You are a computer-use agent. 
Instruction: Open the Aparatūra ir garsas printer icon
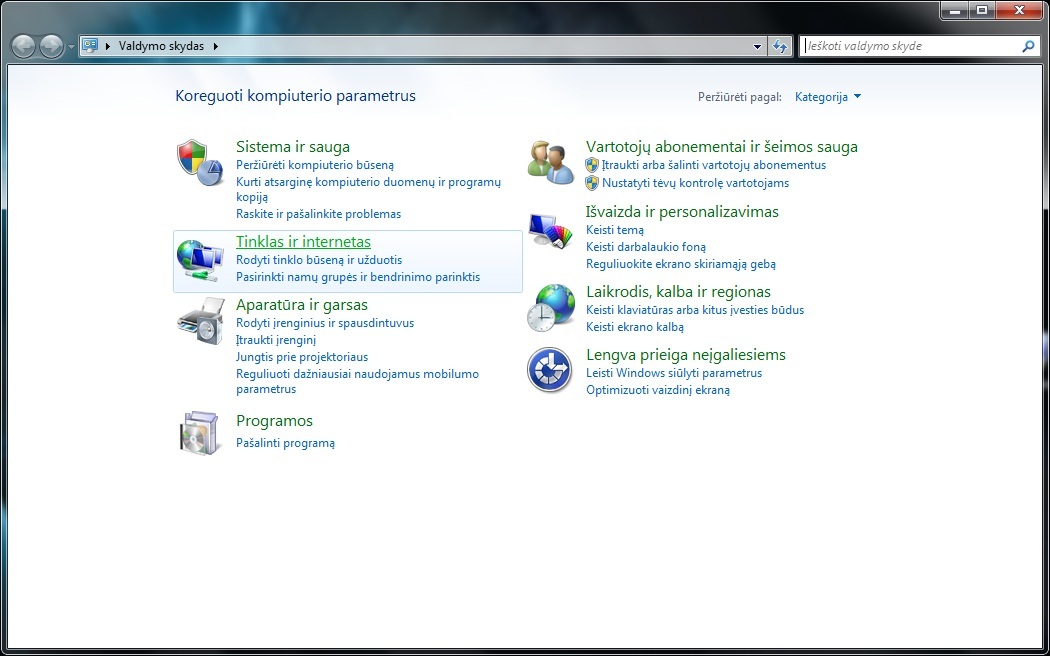point(200,321)
